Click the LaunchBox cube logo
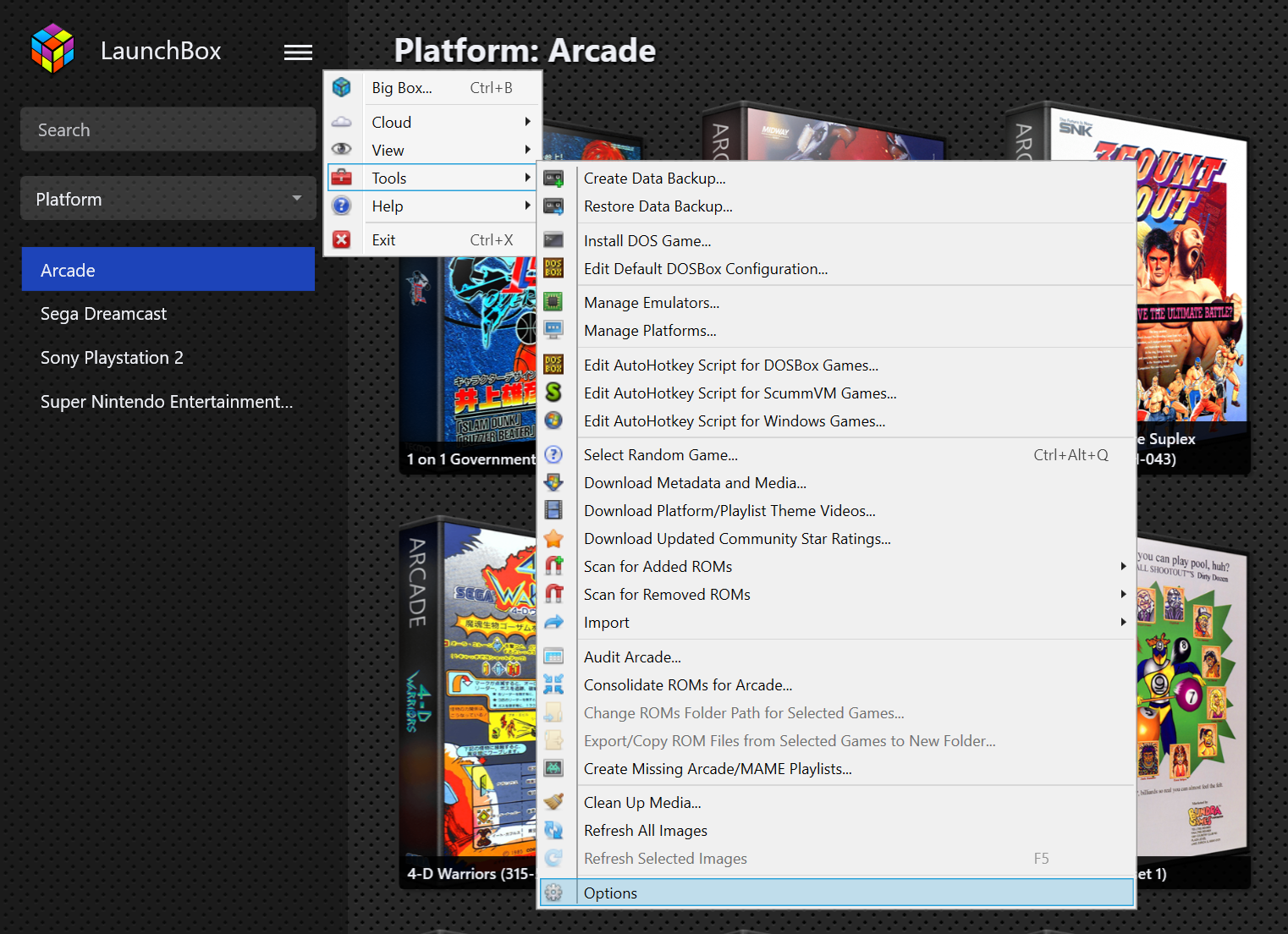The height and width of the screenshot is (934, 1288). [52, 48]
